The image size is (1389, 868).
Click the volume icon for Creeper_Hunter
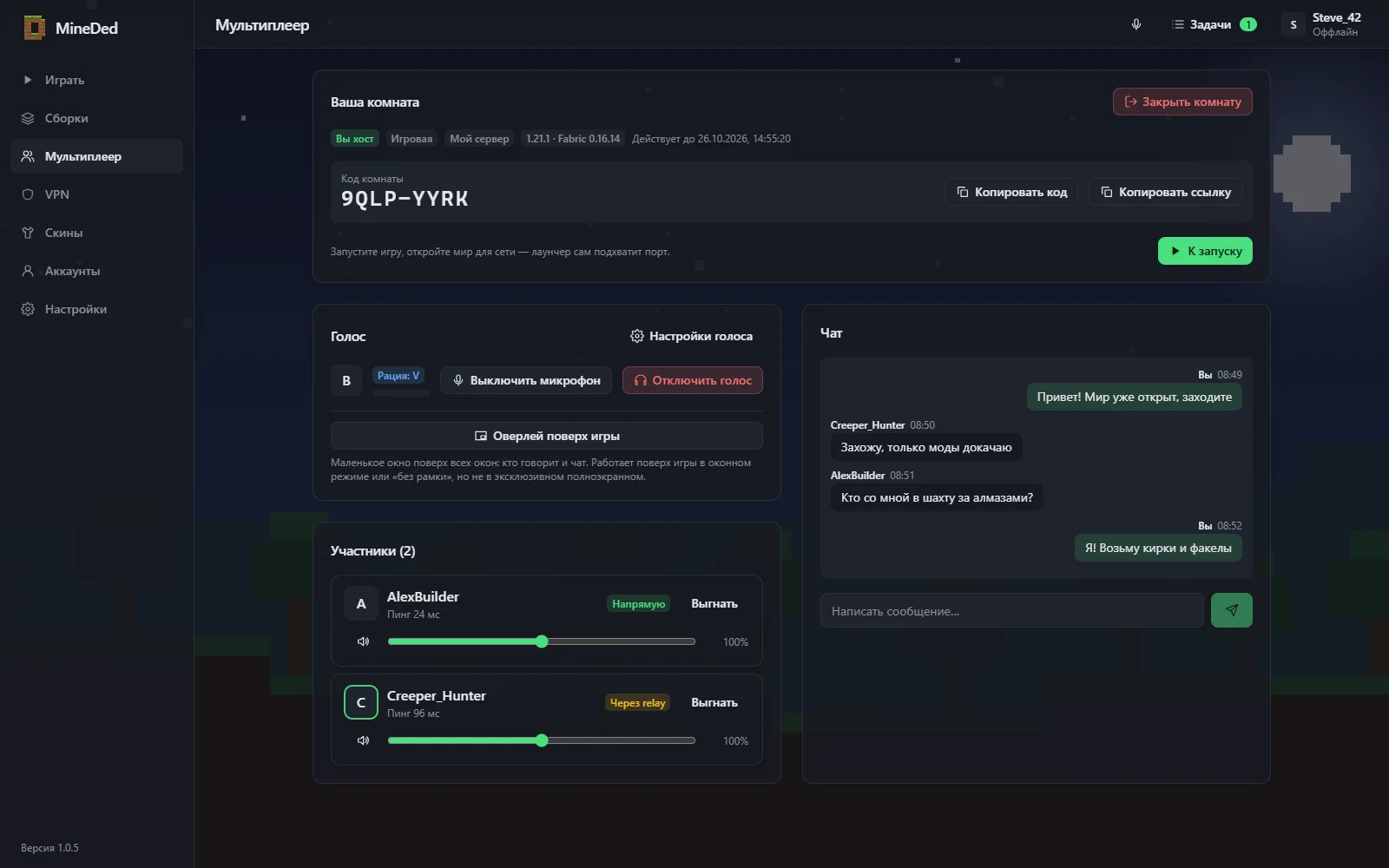pyautogui.click(x=363, y=740)
